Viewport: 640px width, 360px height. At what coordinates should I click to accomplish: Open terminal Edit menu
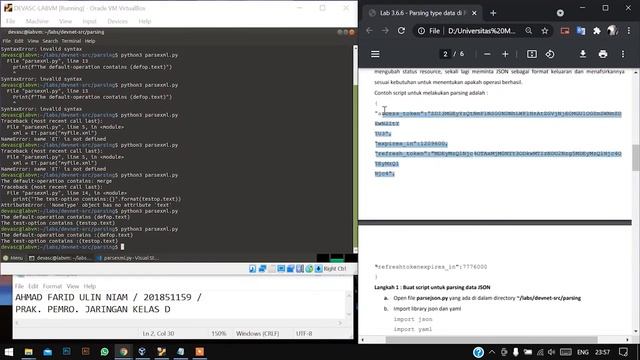tap(19, 41)
